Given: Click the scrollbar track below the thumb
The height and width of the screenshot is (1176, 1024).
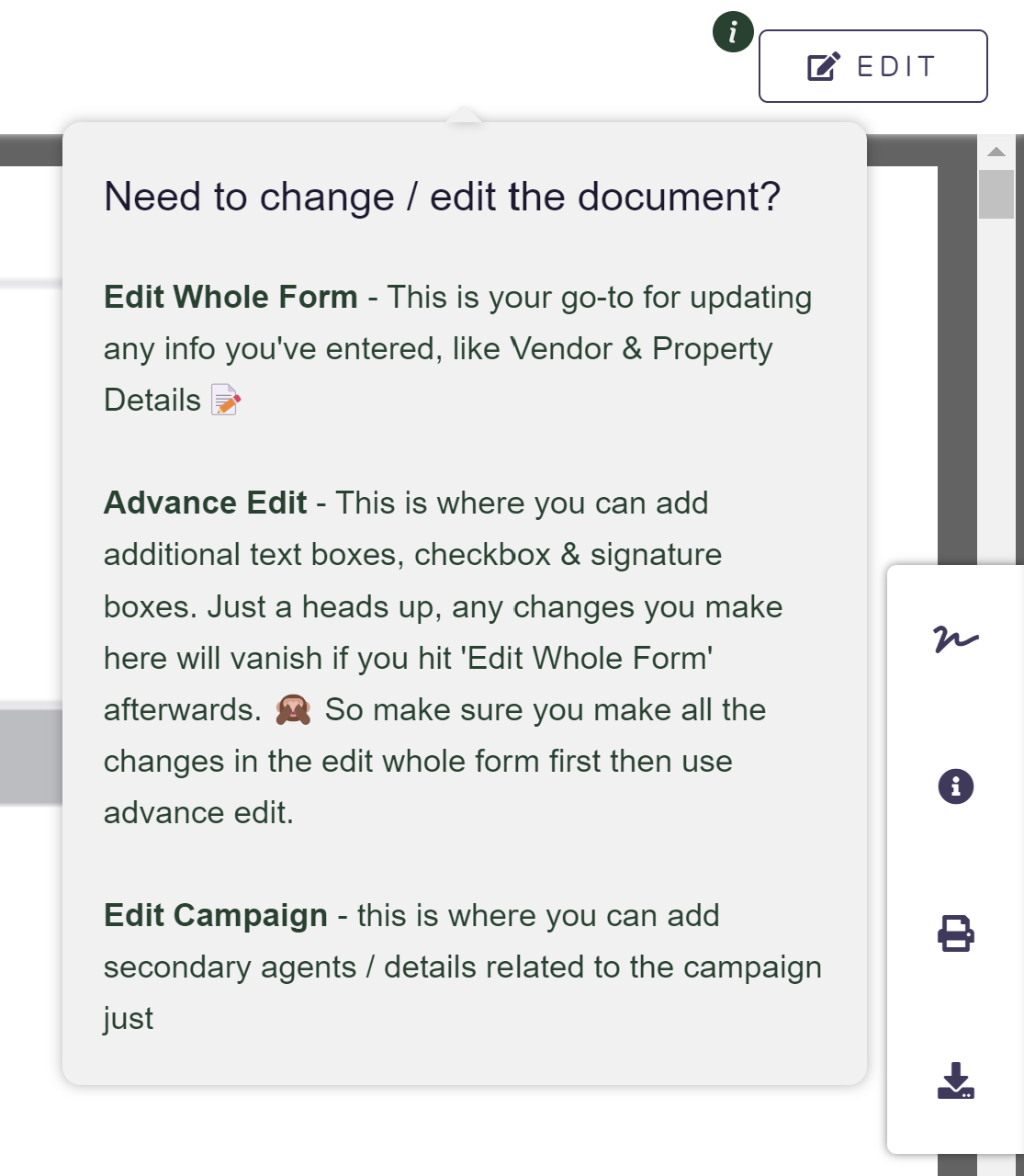Looking at the screenshot, I should click(x=996, y=386).
